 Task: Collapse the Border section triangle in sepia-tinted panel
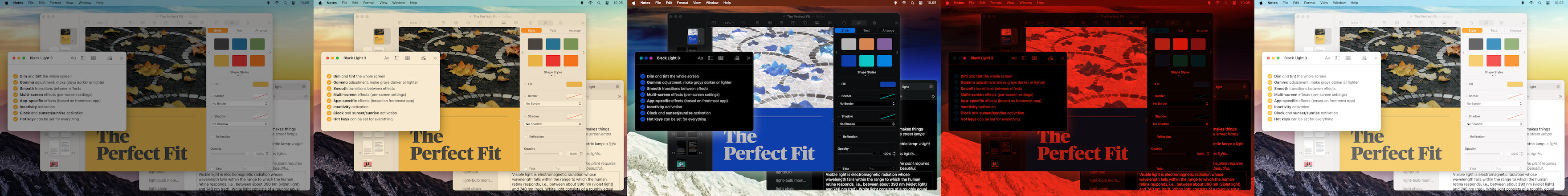pos(526,96)
